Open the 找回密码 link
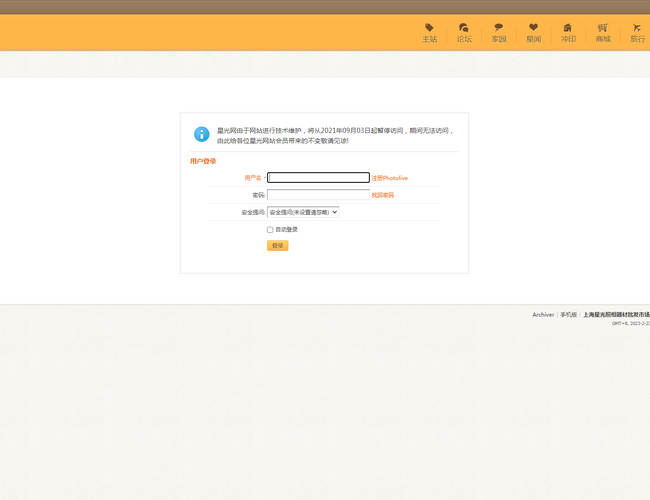The height and width of the screenshot is (500, 650). 382,195
